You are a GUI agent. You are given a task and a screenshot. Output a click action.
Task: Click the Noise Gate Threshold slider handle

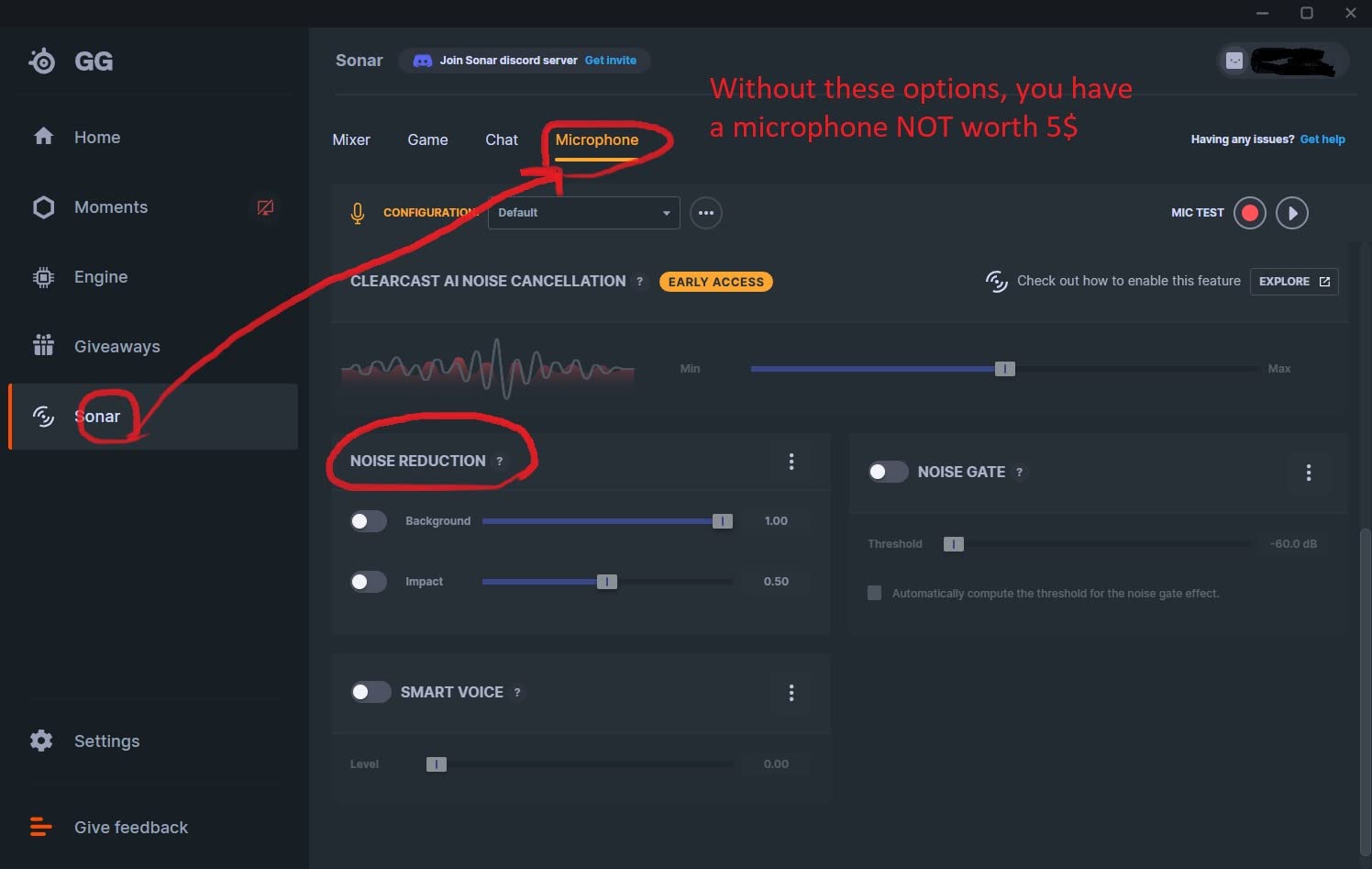[x=954, y=544]
